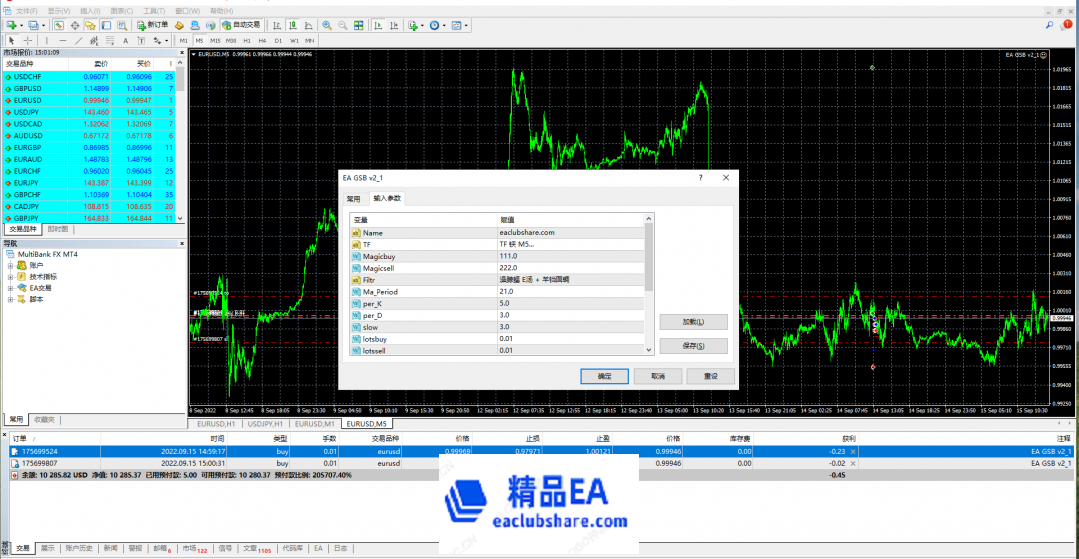Open the Strategy Tester icon
Image resolution: width=1079 pixels, height=559 pixels.
(x=122, y=25)
